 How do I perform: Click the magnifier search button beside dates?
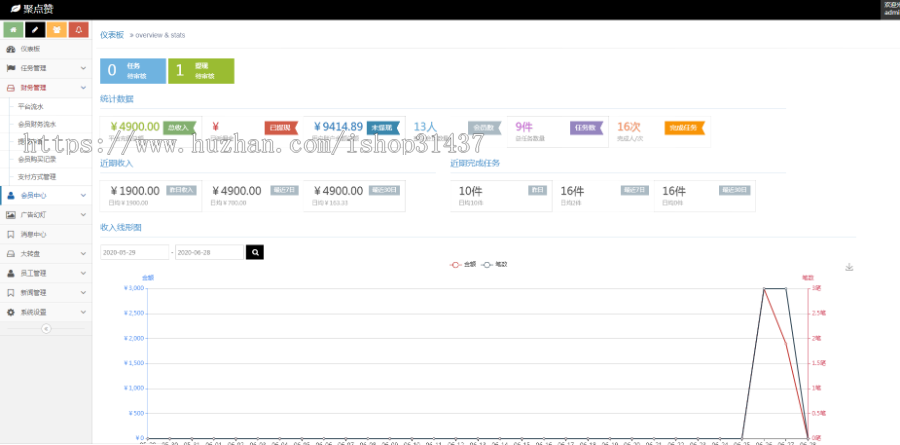(x=255, y=252)
